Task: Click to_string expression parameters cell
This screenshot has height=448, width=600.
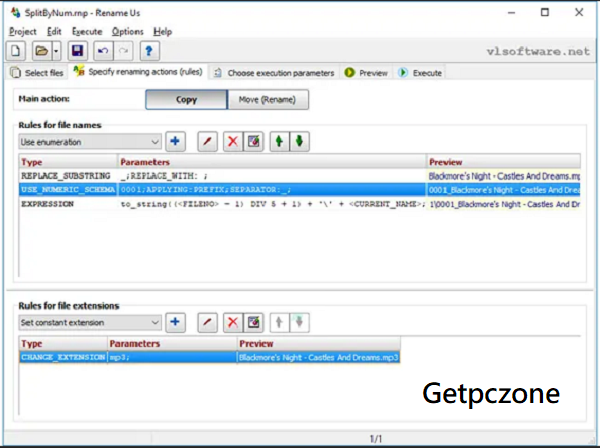Action: [x=272, y=204]
